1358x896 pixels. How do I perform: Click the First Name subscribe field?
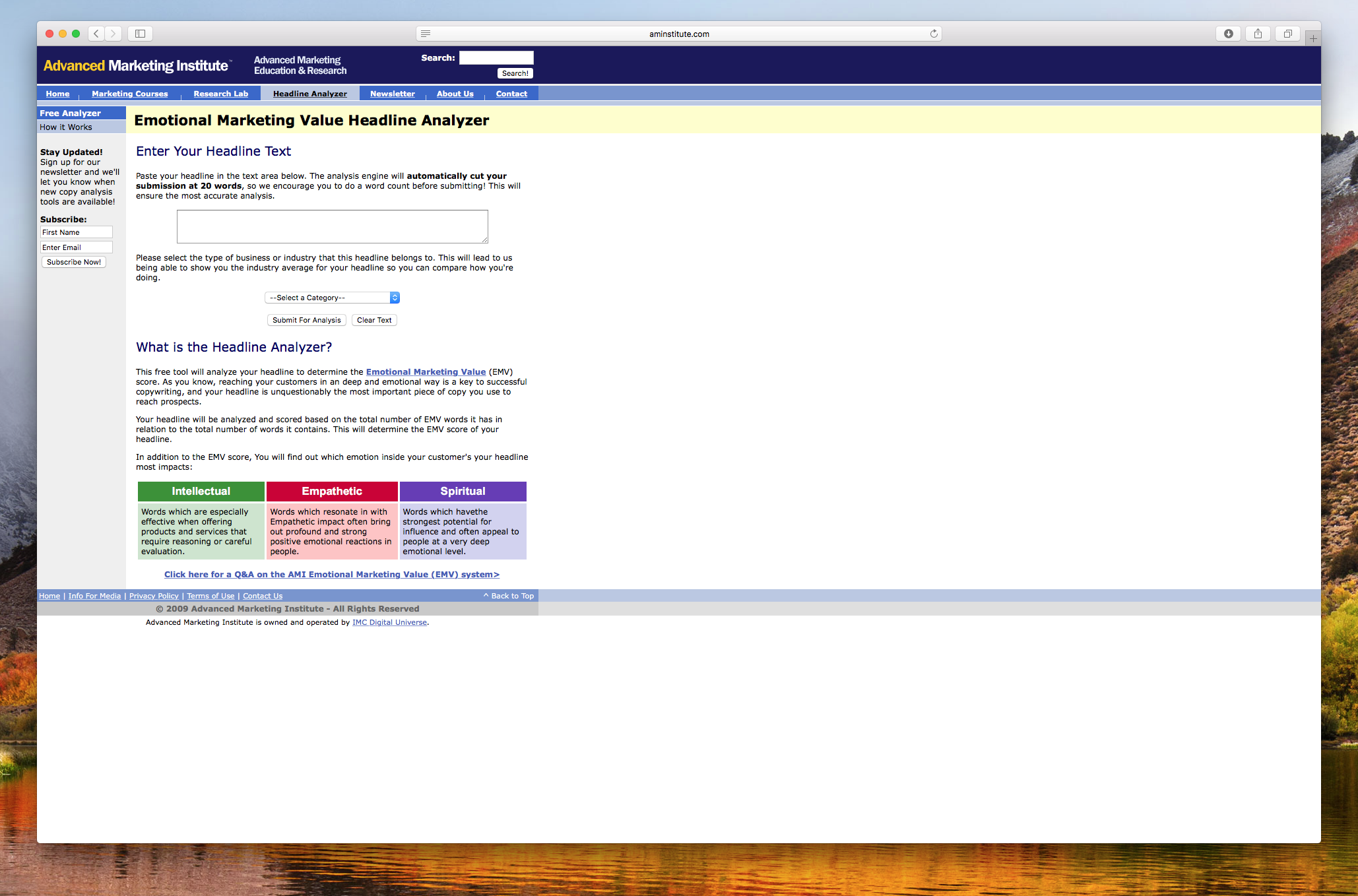(77, 232)
